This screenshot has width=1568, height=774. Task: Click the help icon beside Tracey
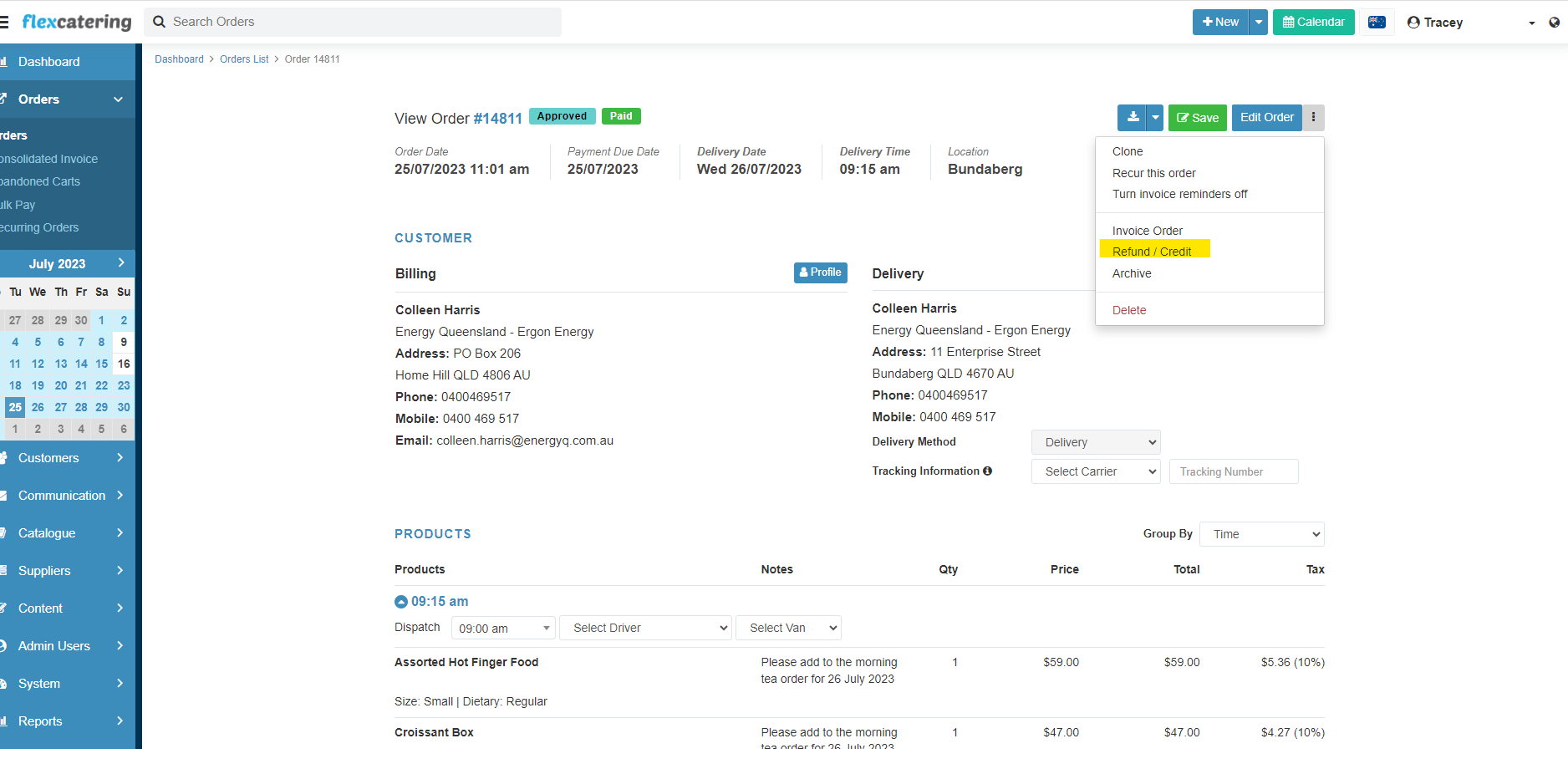[x=1554, y=23]
